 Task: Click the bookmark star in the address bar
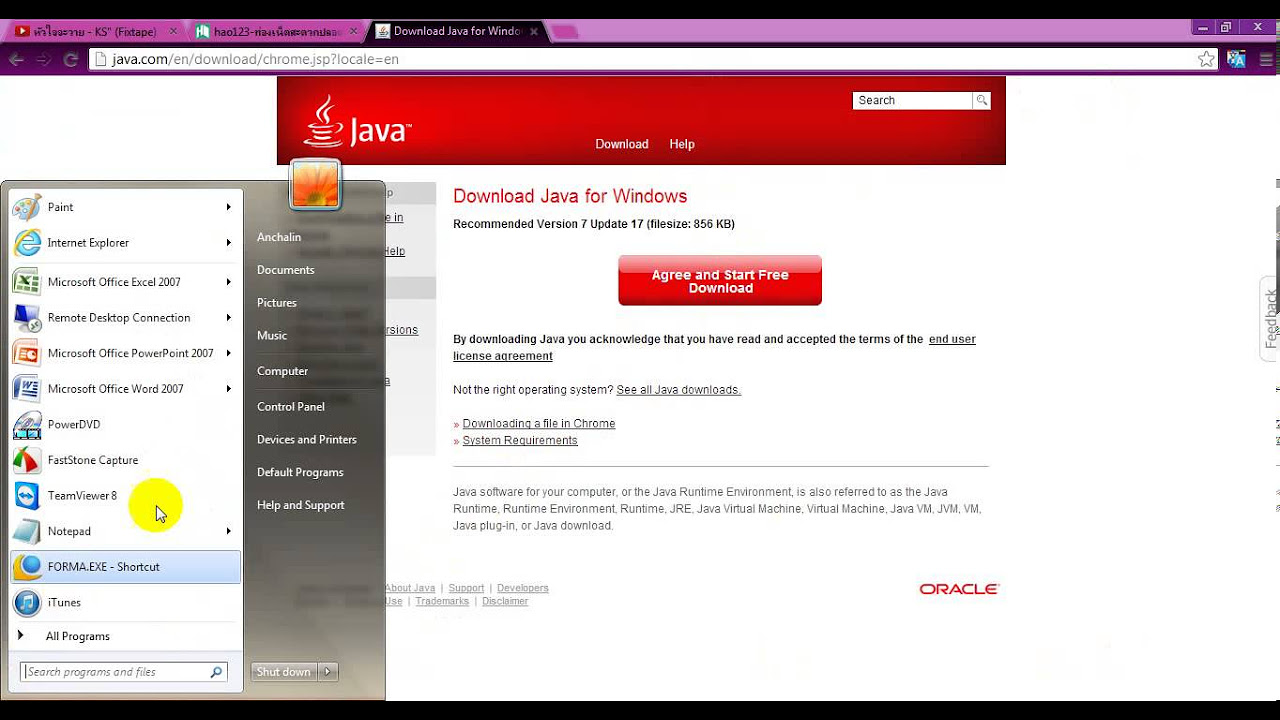point(1206,59)
